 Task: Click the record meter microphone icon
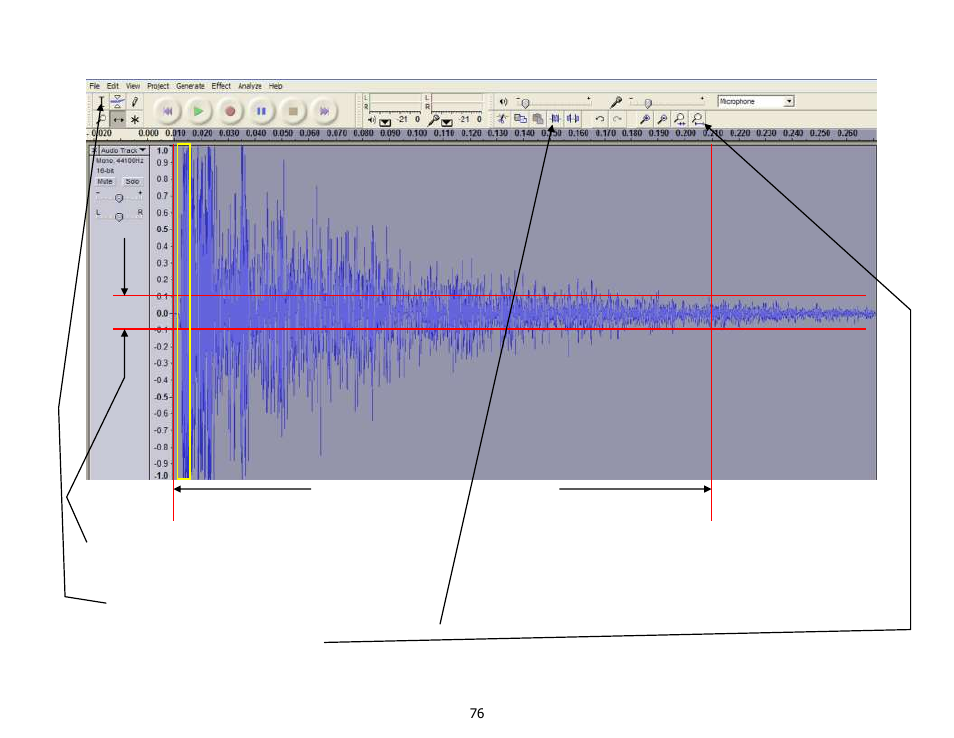click(433, 120)
